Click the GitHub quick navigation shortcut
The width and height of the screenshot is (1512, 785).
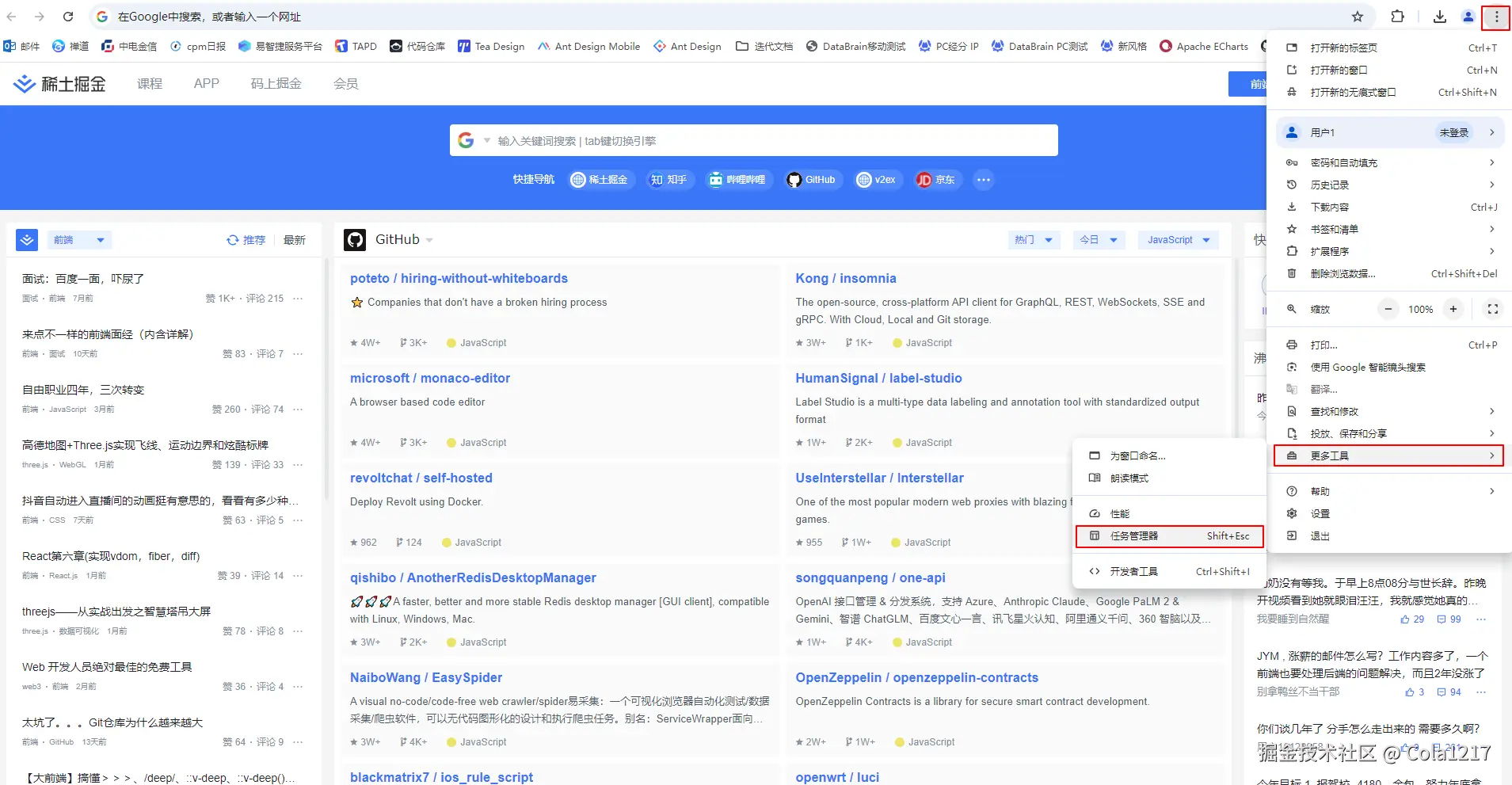pyautogui.click(x=811, y=180)
